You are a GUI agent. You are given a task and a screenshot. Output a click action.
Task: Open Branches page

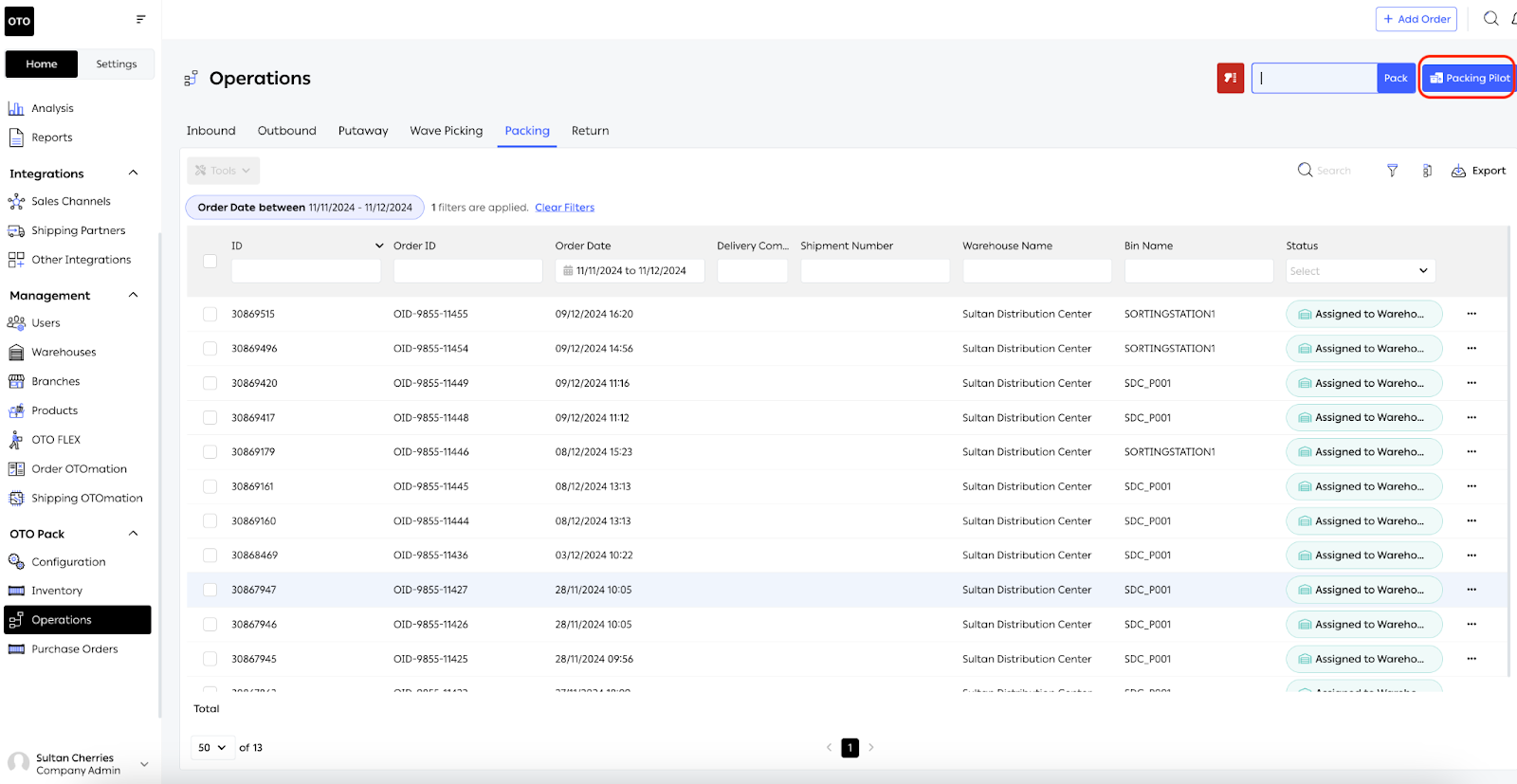(x=55, y=381)
